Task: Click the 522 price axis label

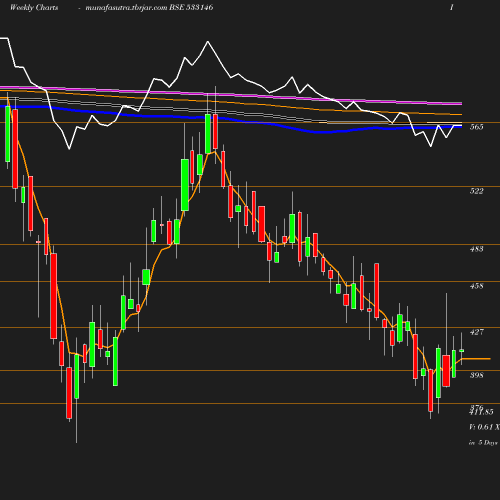Action: pyautogui.click(x=476, y=191)
